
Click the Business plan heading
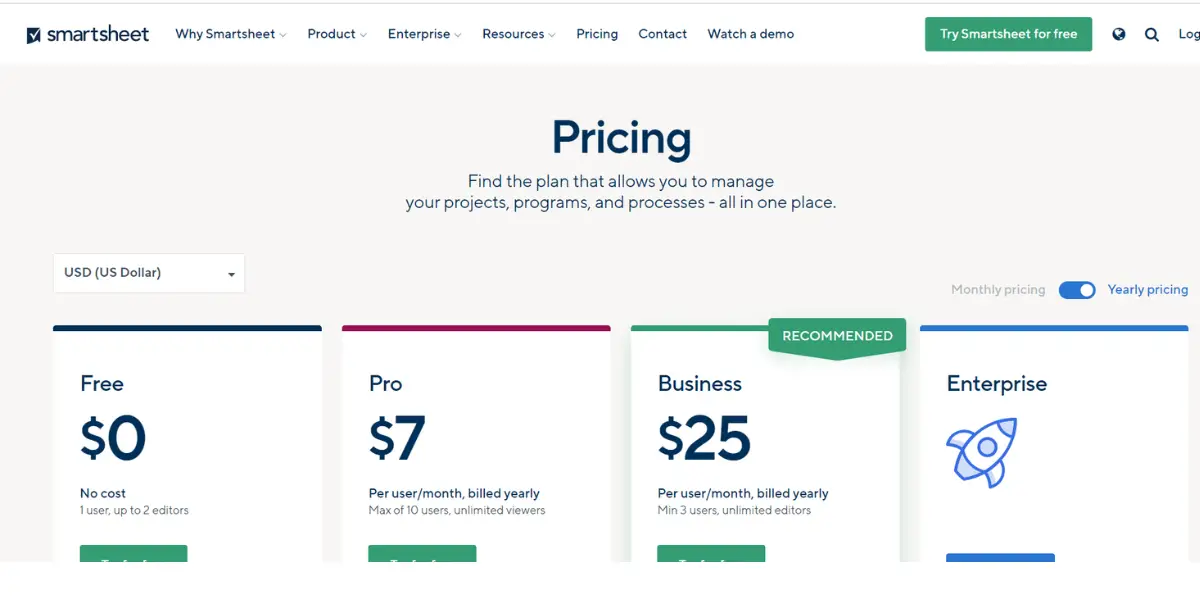700,384
